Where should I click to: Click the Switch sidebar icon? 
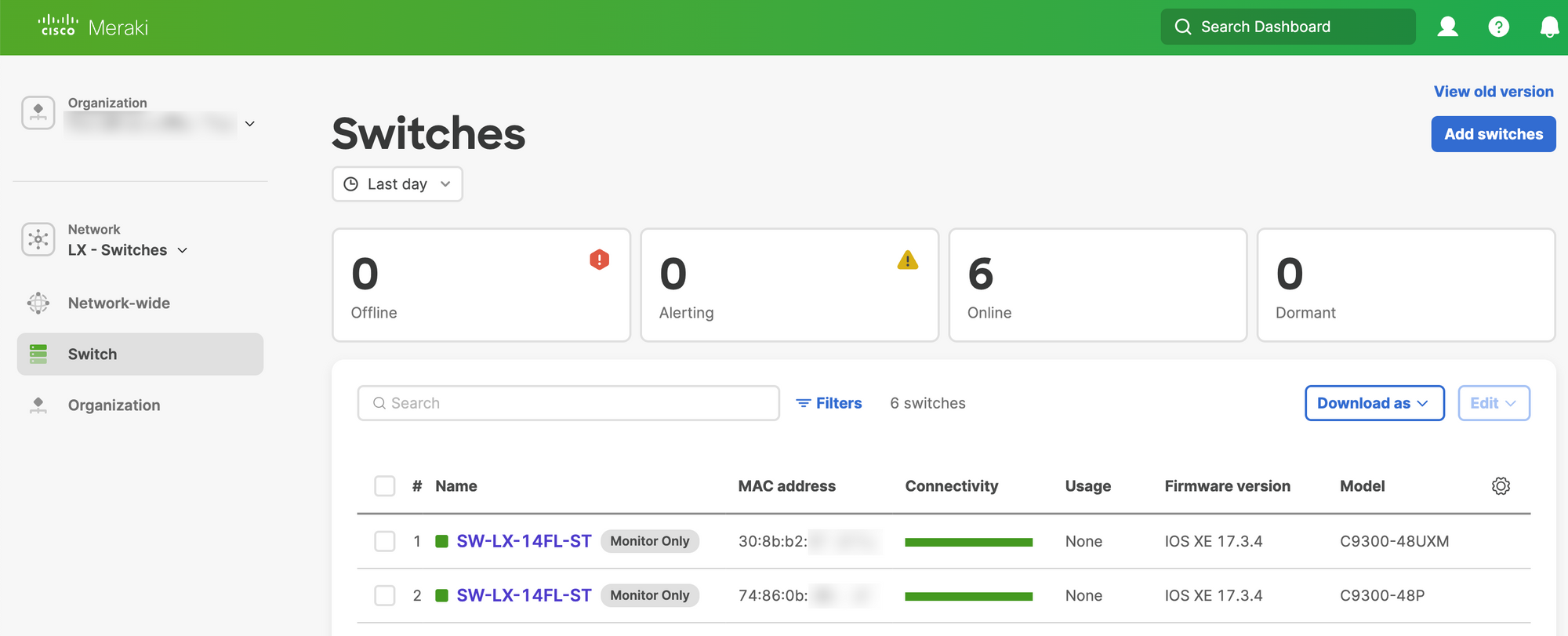point(38,354)
